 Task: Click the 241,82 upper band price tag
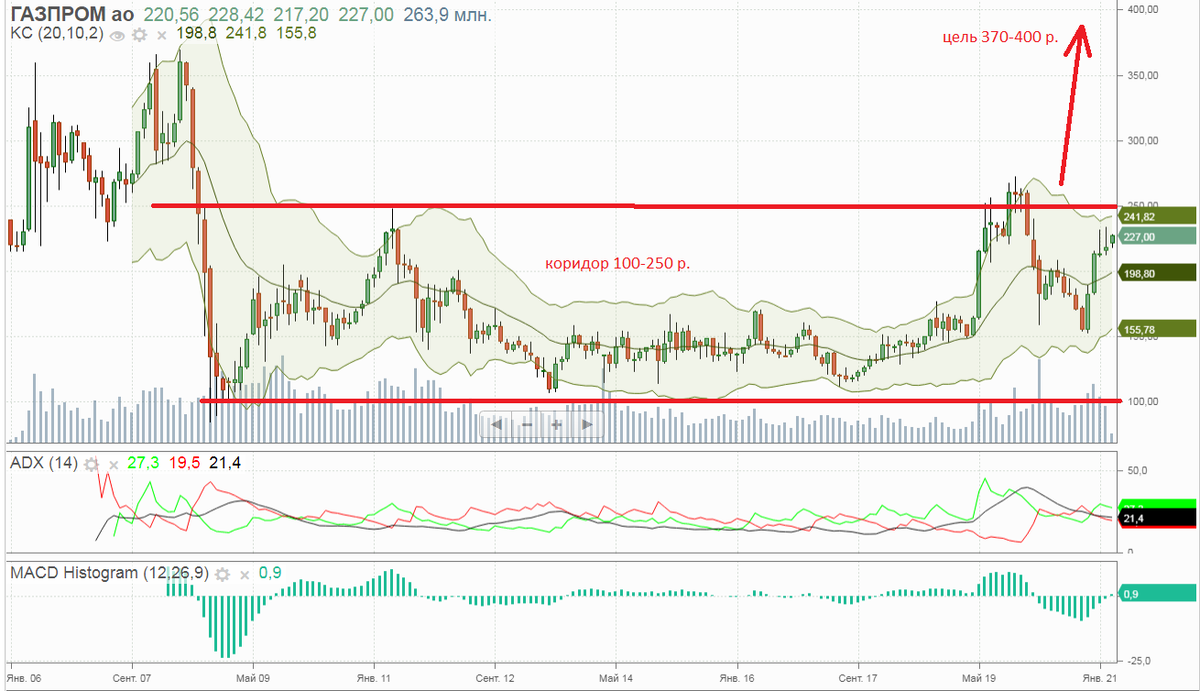(x=1158, y=216)
